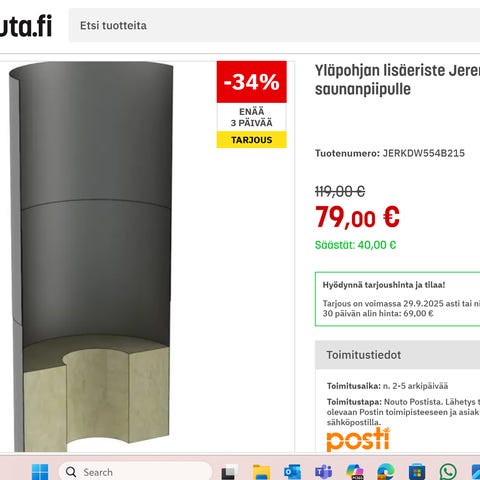The image size is (480, 480).
Task: Click the Posti delivery logo
Action: pos(358,439)
